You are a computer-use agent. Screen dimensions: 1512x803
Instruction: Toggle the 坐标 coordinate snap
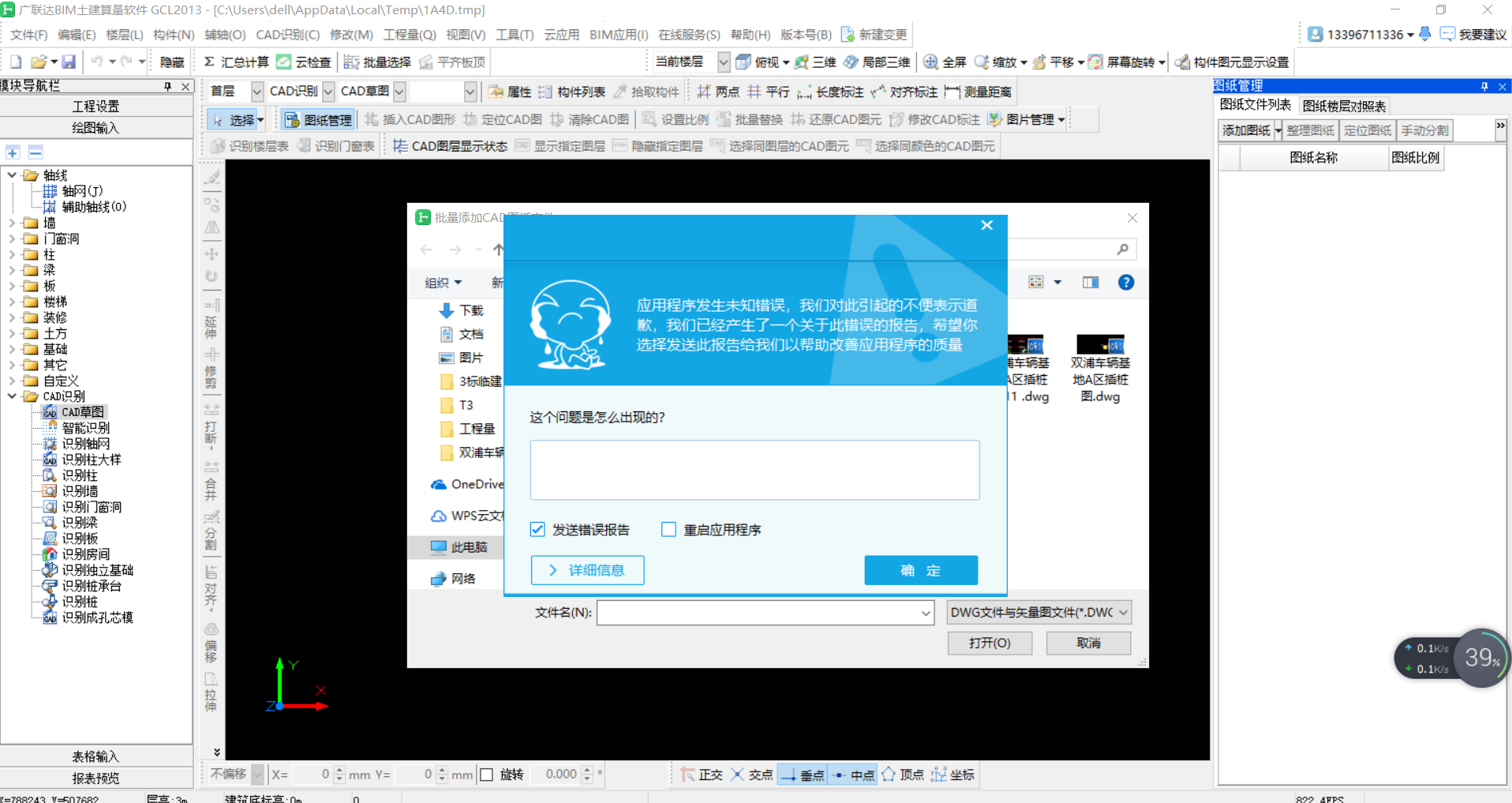952,775
